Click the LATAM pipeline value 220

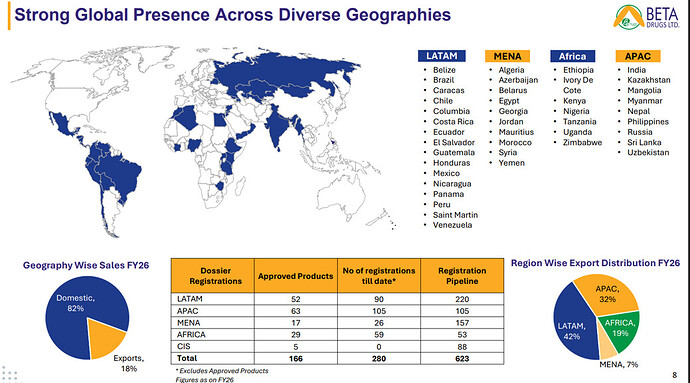click(x=462, y=299)
